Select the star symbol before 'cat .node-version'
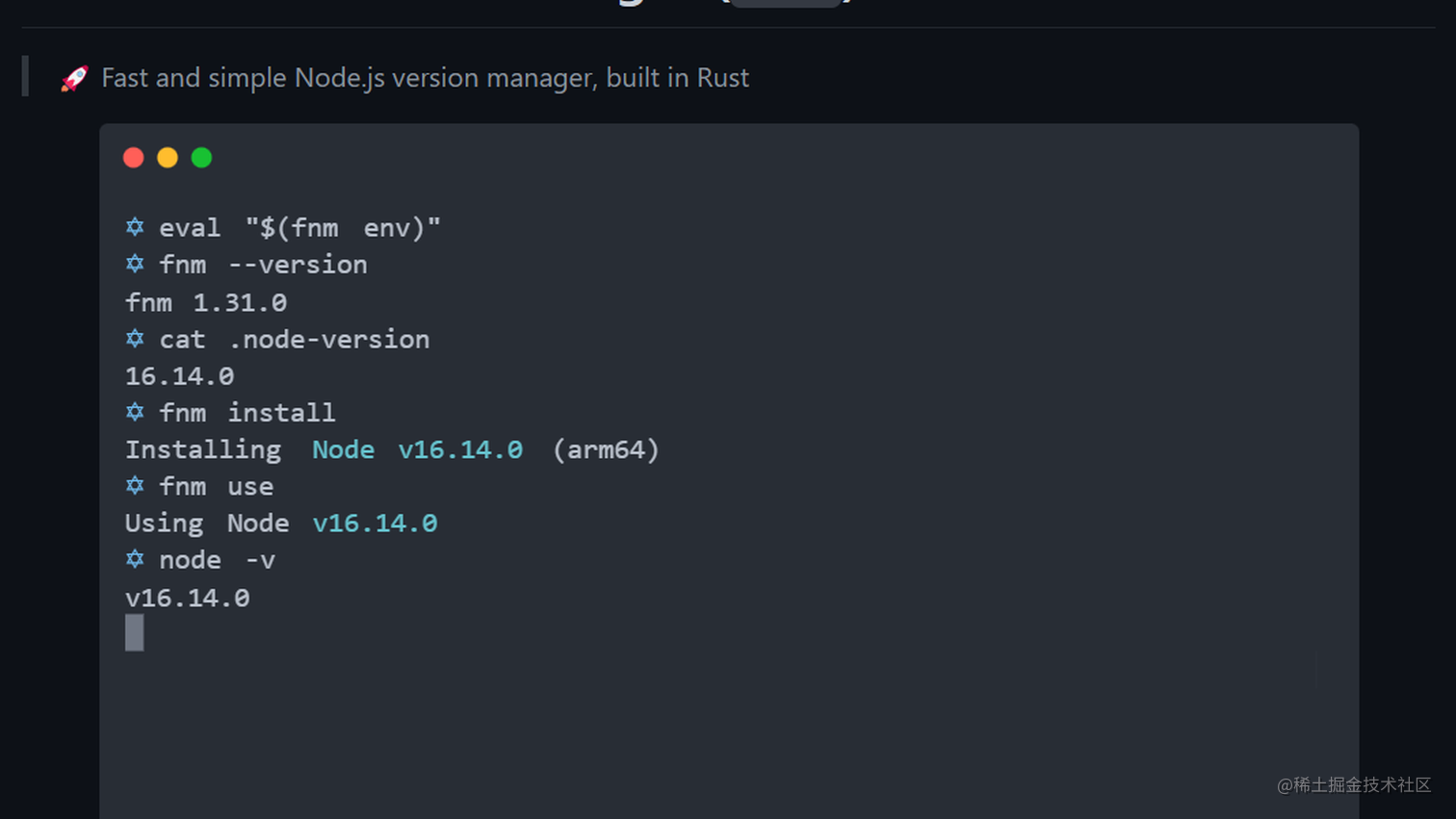This screenshot has height=819, width=1456. click(x=134, y=338)
